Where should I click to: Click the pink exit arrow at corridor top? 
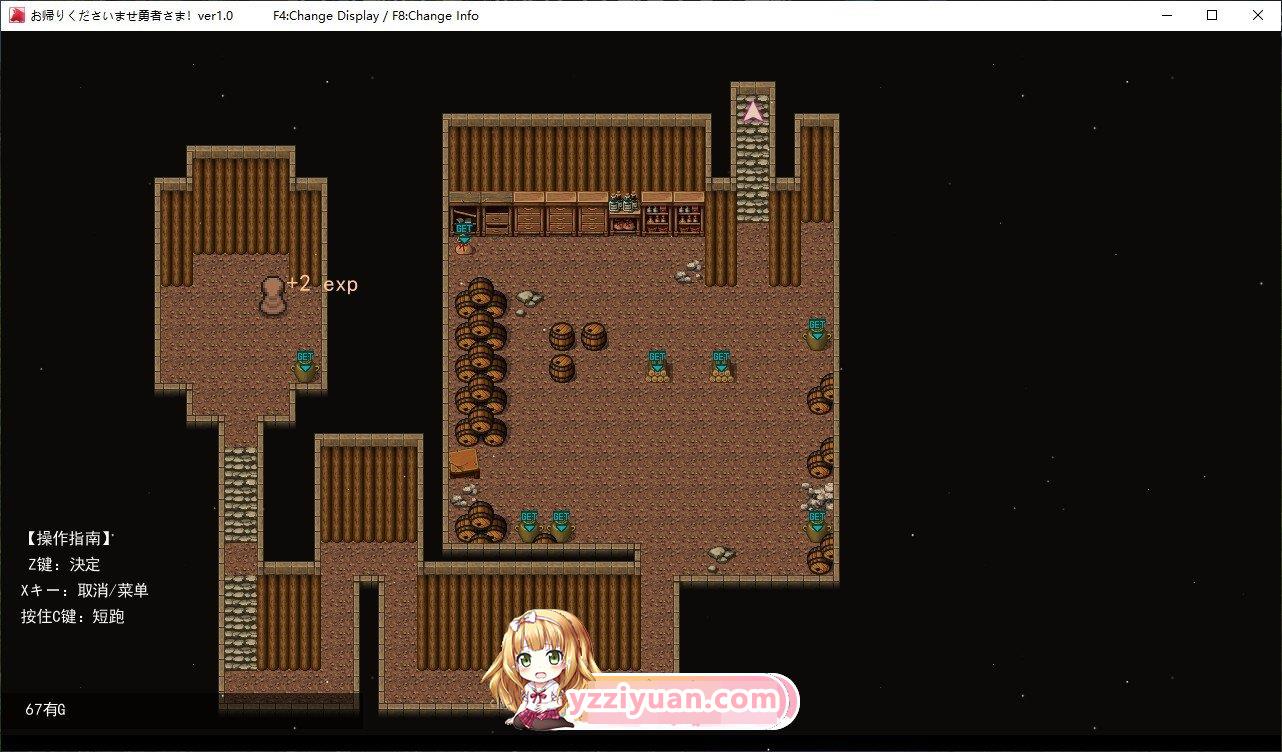tap(753, 110)
